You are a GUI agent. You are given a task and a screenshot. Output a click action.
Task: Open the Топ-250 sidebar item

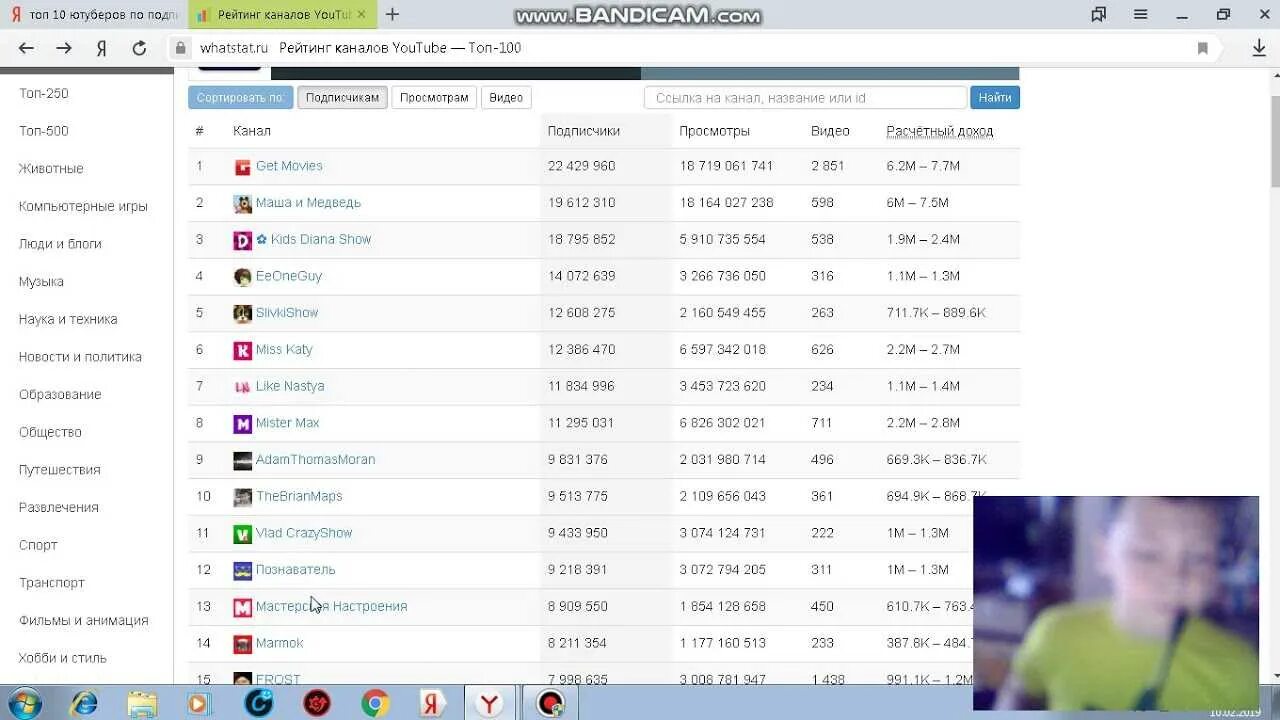[x=44, y=93]
